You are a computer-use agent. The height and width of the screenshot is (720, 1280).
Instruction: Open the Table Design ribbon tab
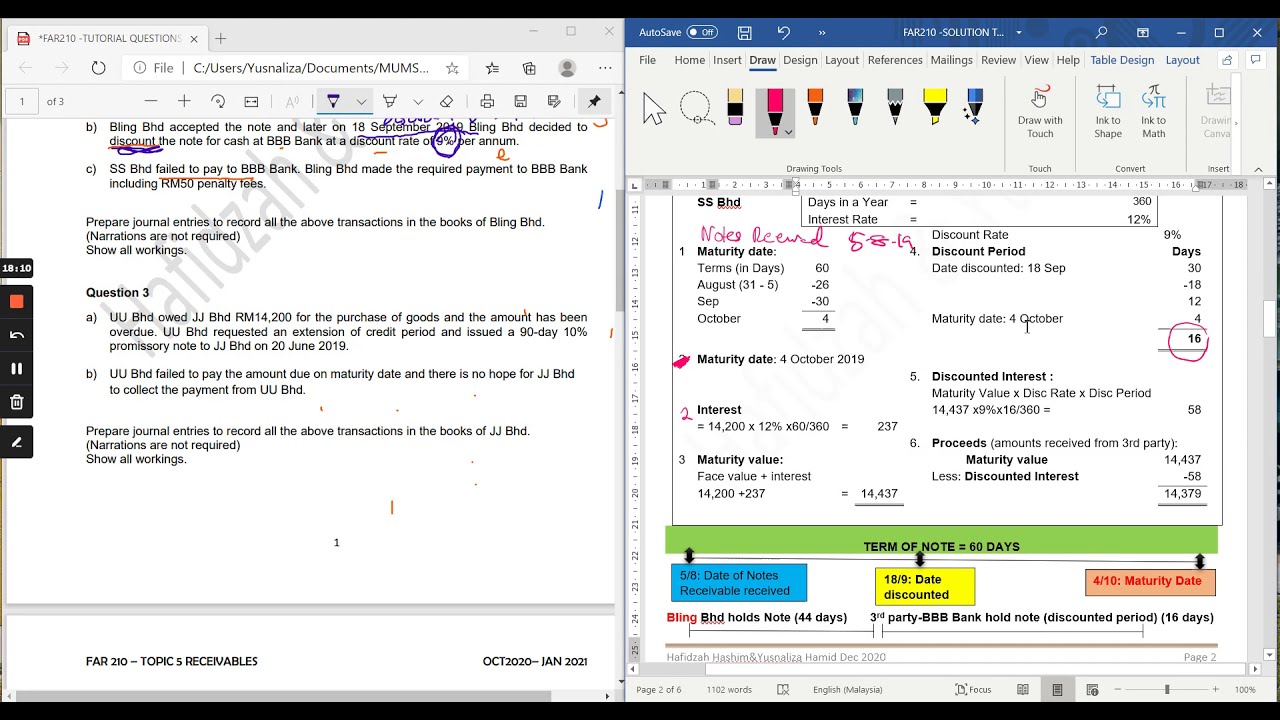click(x=1122, y=60)
